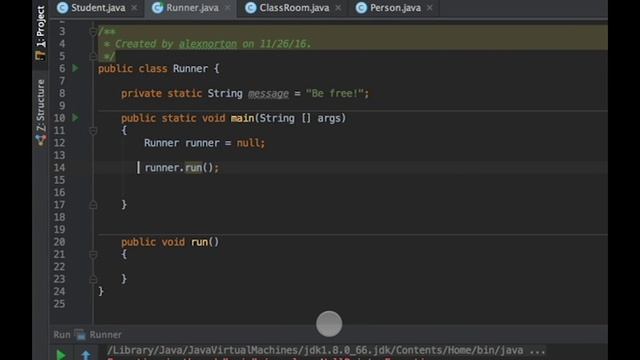Close the ClassRoom.java tab
640x360 pixels.
coord(338,8)
